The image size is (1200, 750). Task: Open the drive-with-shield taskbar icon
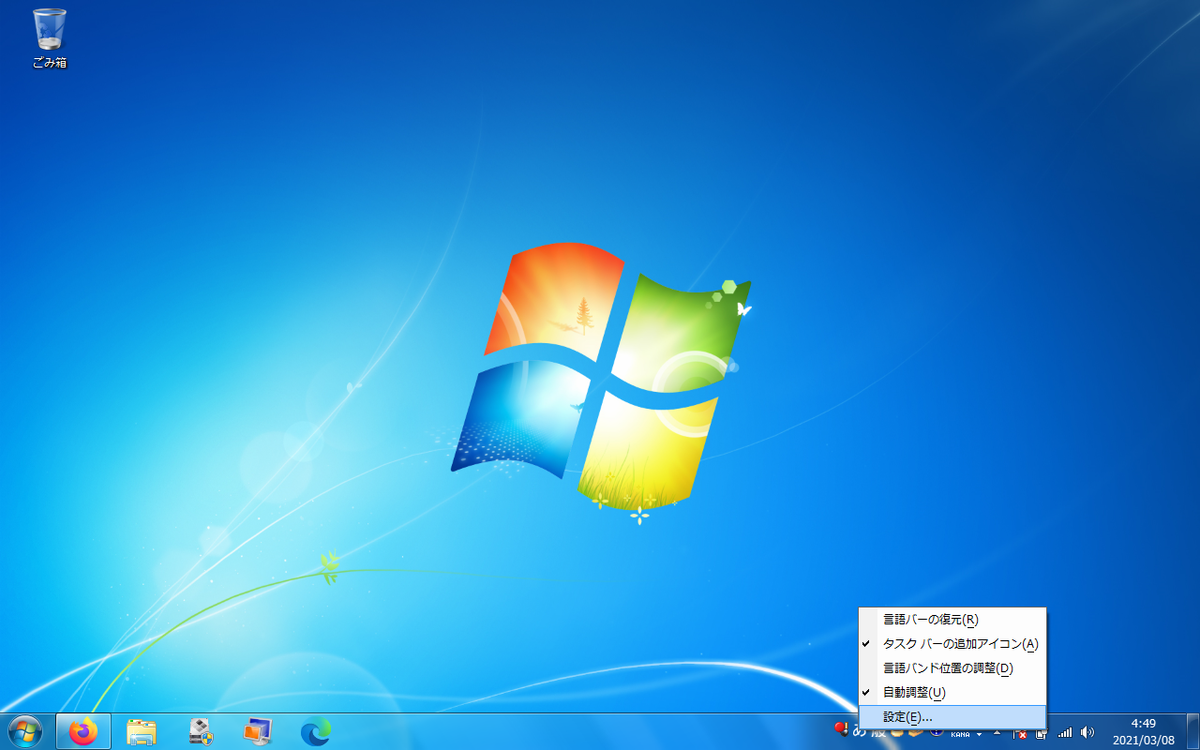(200, 732)
